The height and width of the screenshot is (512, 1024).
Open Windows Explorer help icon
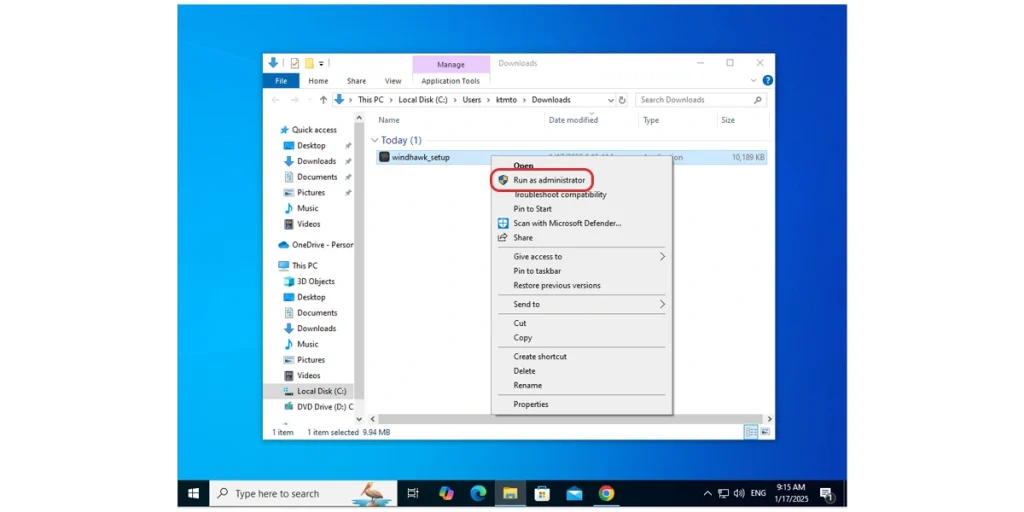click(x=767, y=81)
